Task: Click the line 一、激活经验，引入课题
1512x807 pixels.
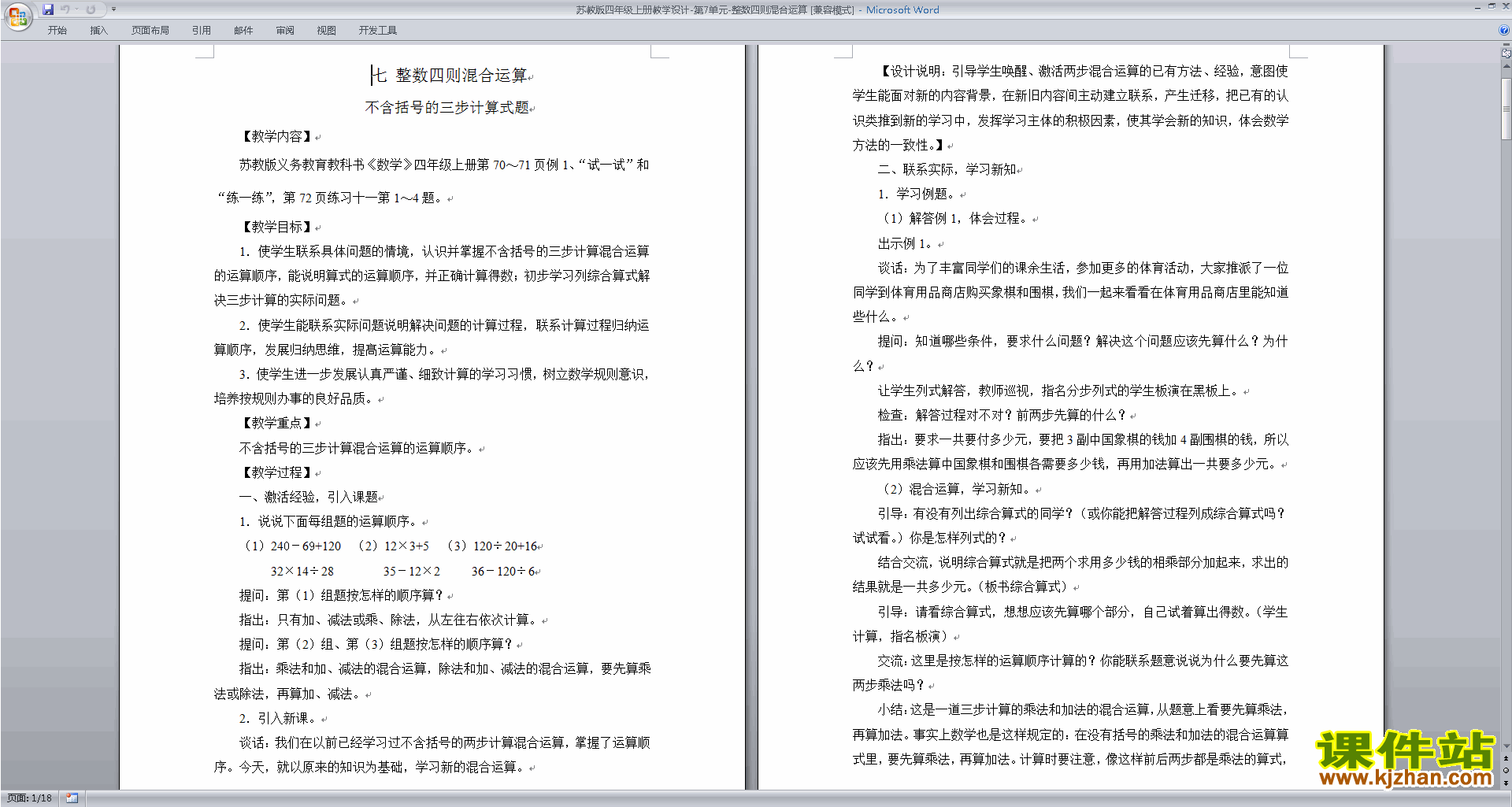Action: pyautogui.click(x=309, y=497)
